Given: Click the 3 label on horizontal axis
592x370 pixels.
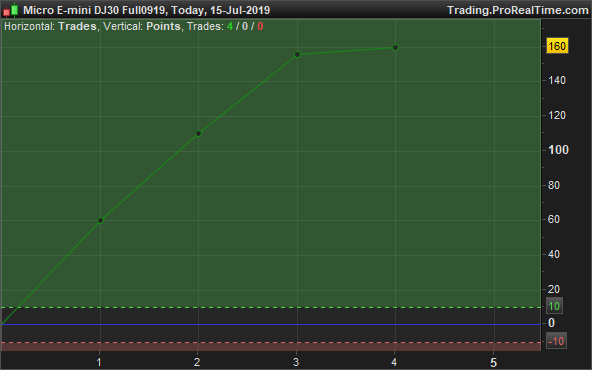Looking at the screenshot, I should [x=296, y=362].
